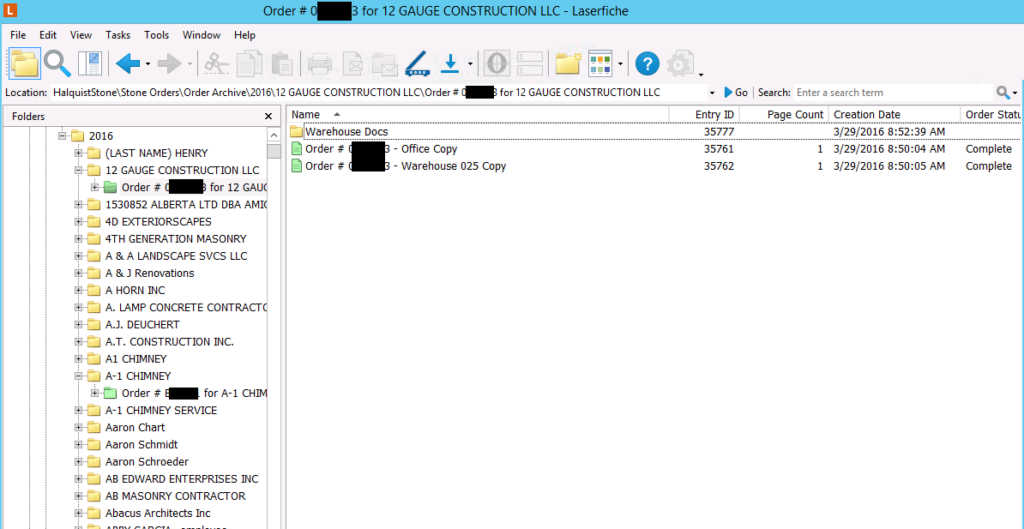Select the Abacus Architects Inc folder
Screen dimensions: 1024x529
point(157,513)
